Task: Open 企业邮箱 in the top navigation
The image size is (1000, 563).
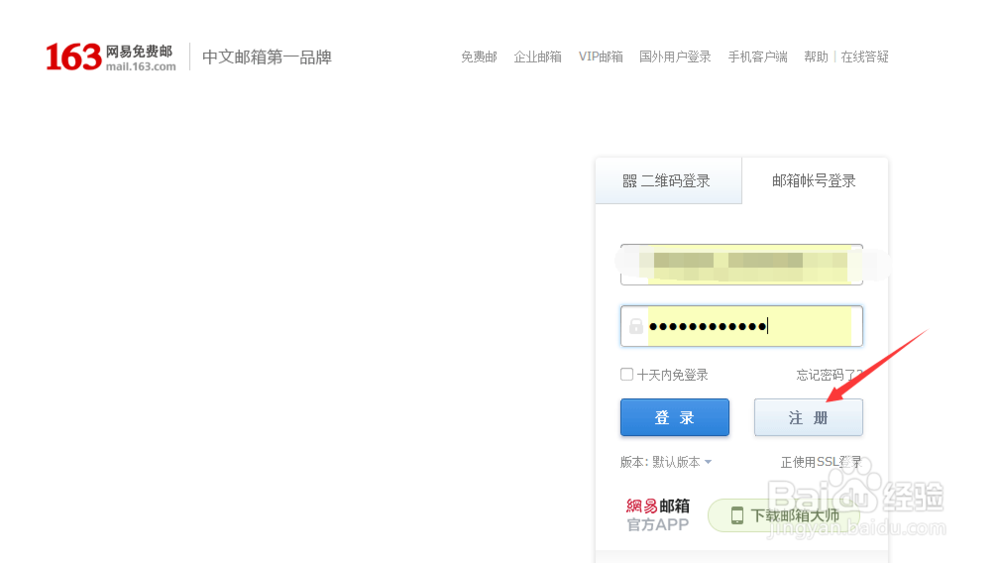Action: (538, 57)
